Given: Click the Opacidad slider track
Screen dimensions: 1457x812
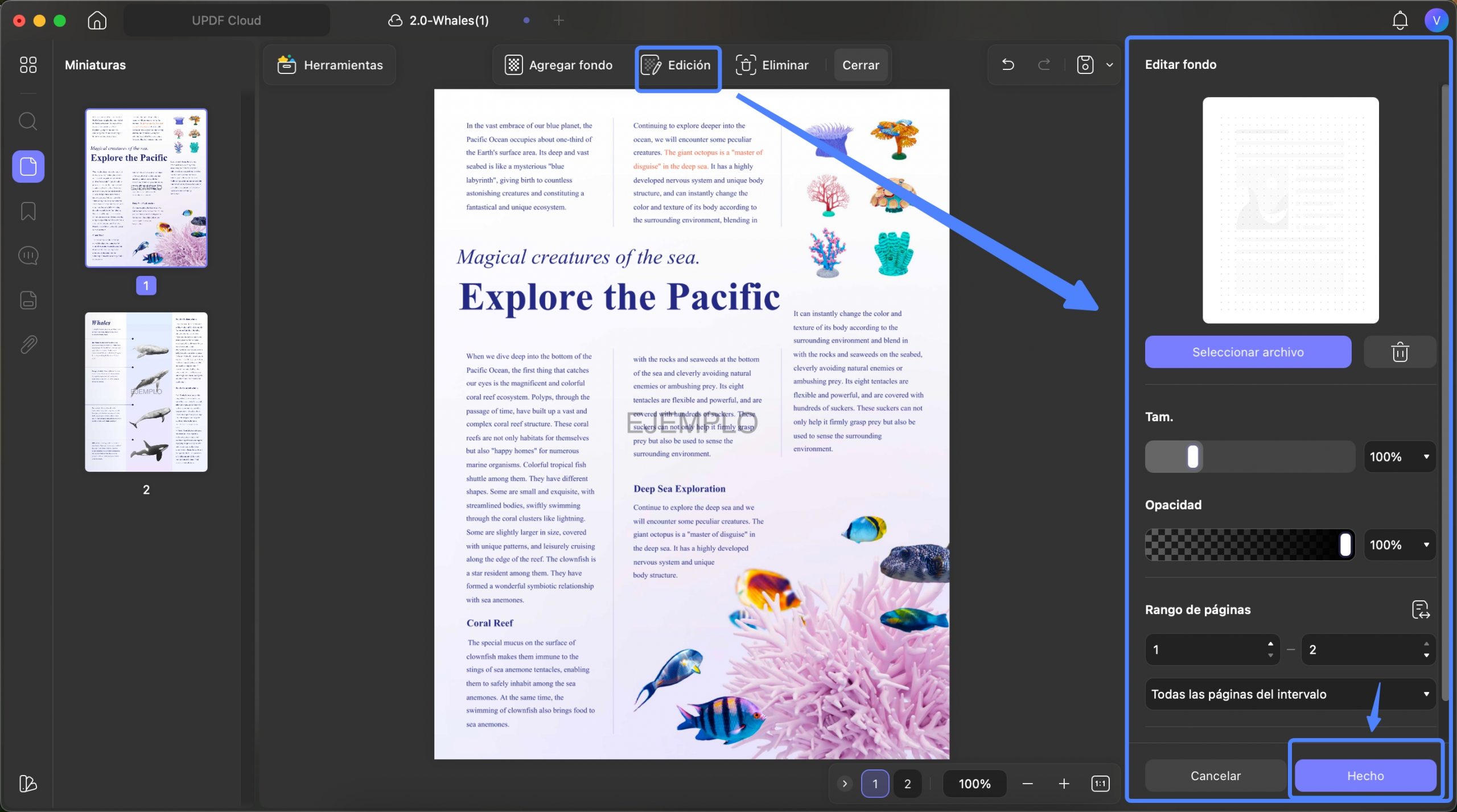Looking at the screenshot, I should 1250,545.
